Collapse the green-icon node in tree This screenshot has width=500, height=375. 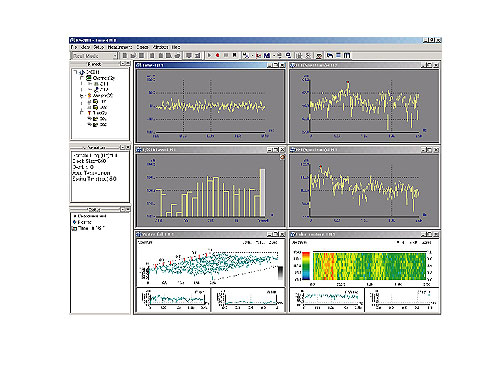point(82,78)
